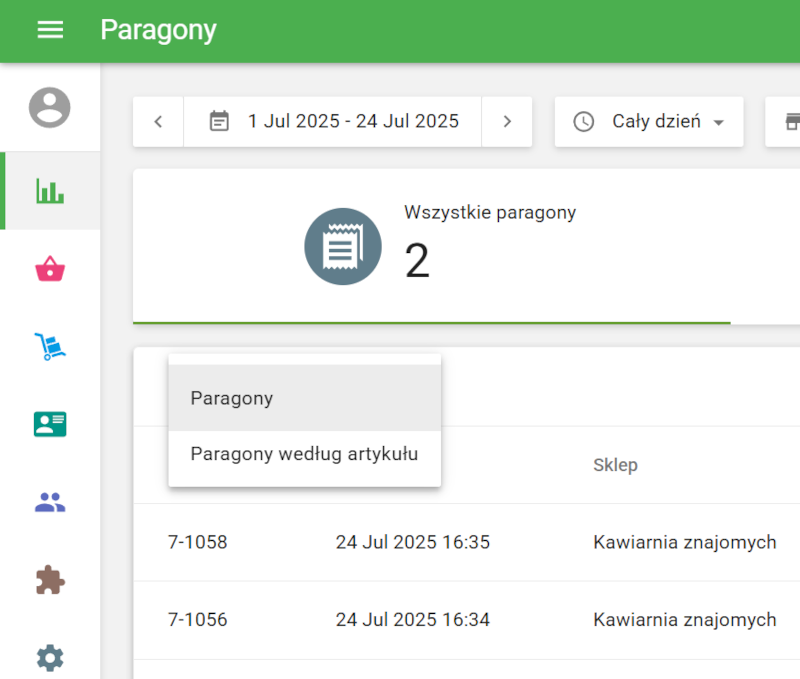This screenshot has width=800, height=679.
Task: Open the navigation hamburger menu
Action: point(50,30)
